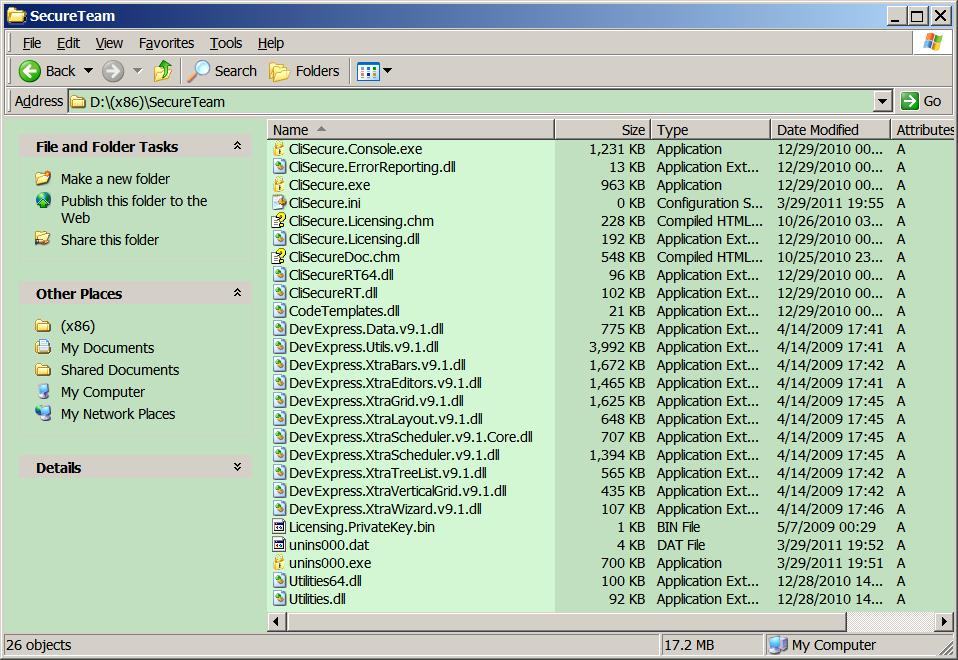Click the Address bar path field
This screenshot has height=660, width=958.
470,101
